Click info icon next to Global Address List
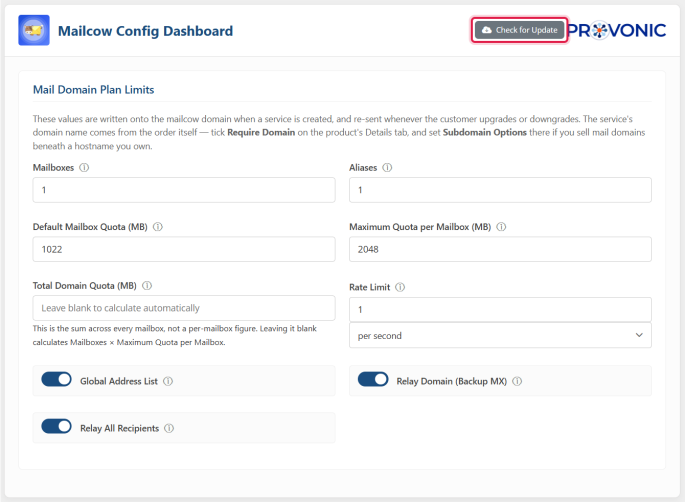685x502 pixels. tap(168, 381)
